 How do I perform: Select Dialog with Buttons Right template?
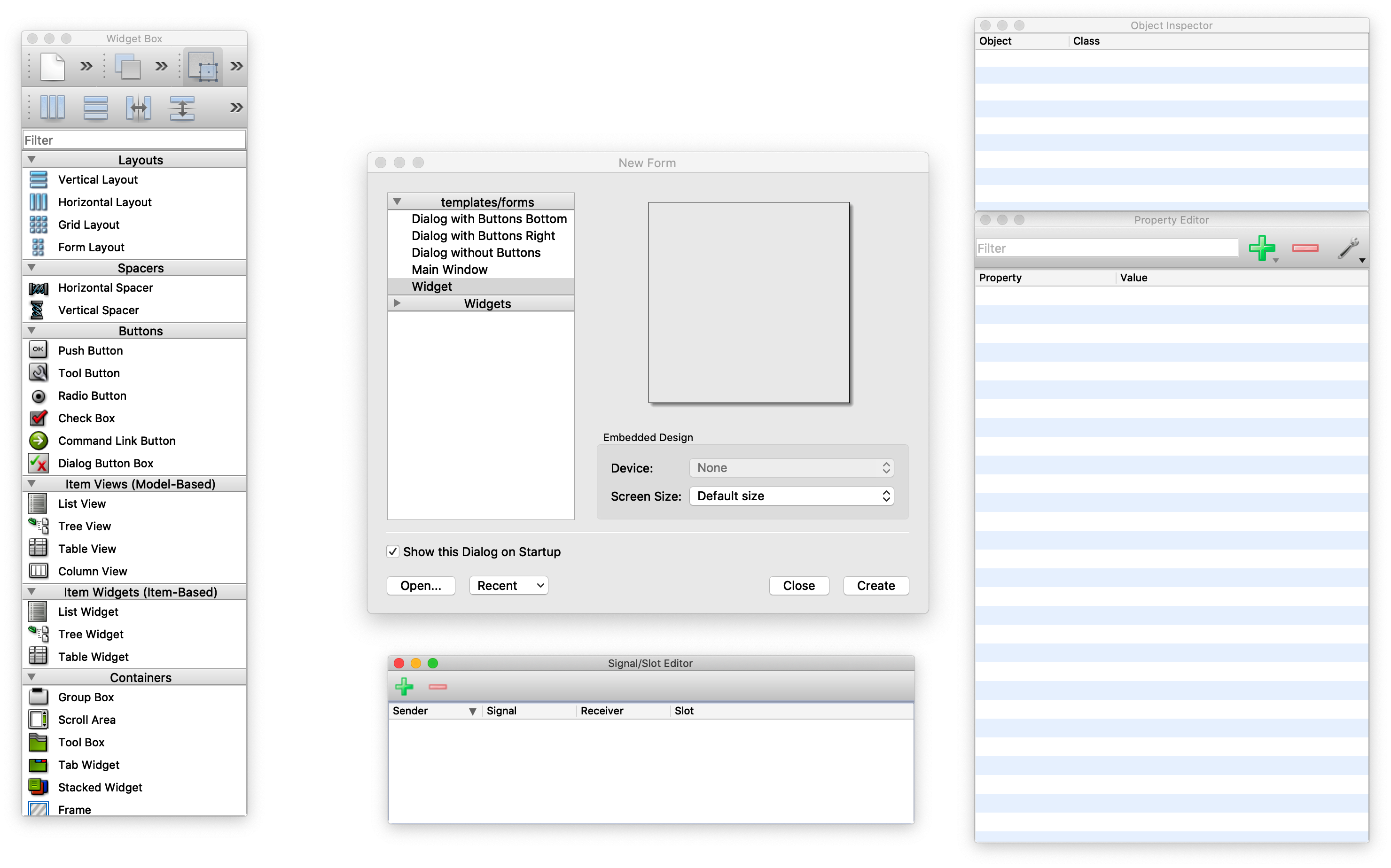click(483, 236)
